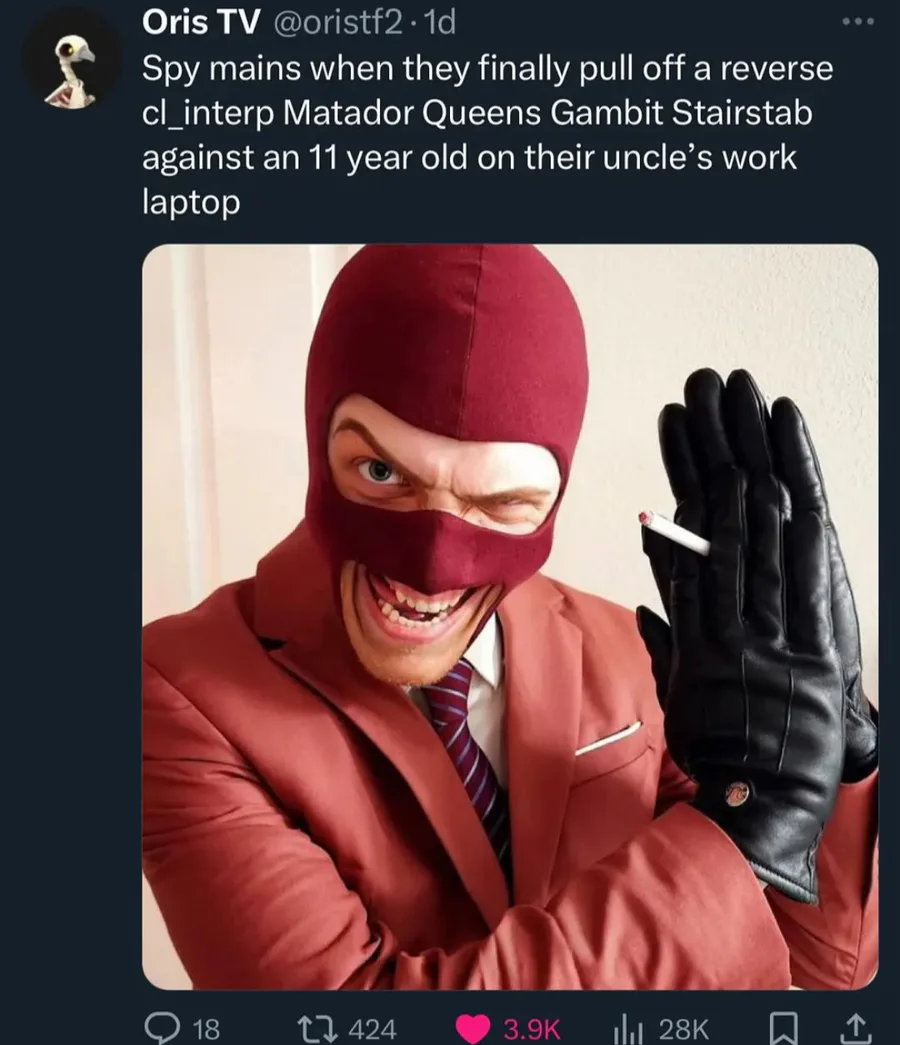Click the 3.9K likes count
The image size is (900, 1045).
pyautogui.click(x=532, y=1028)
